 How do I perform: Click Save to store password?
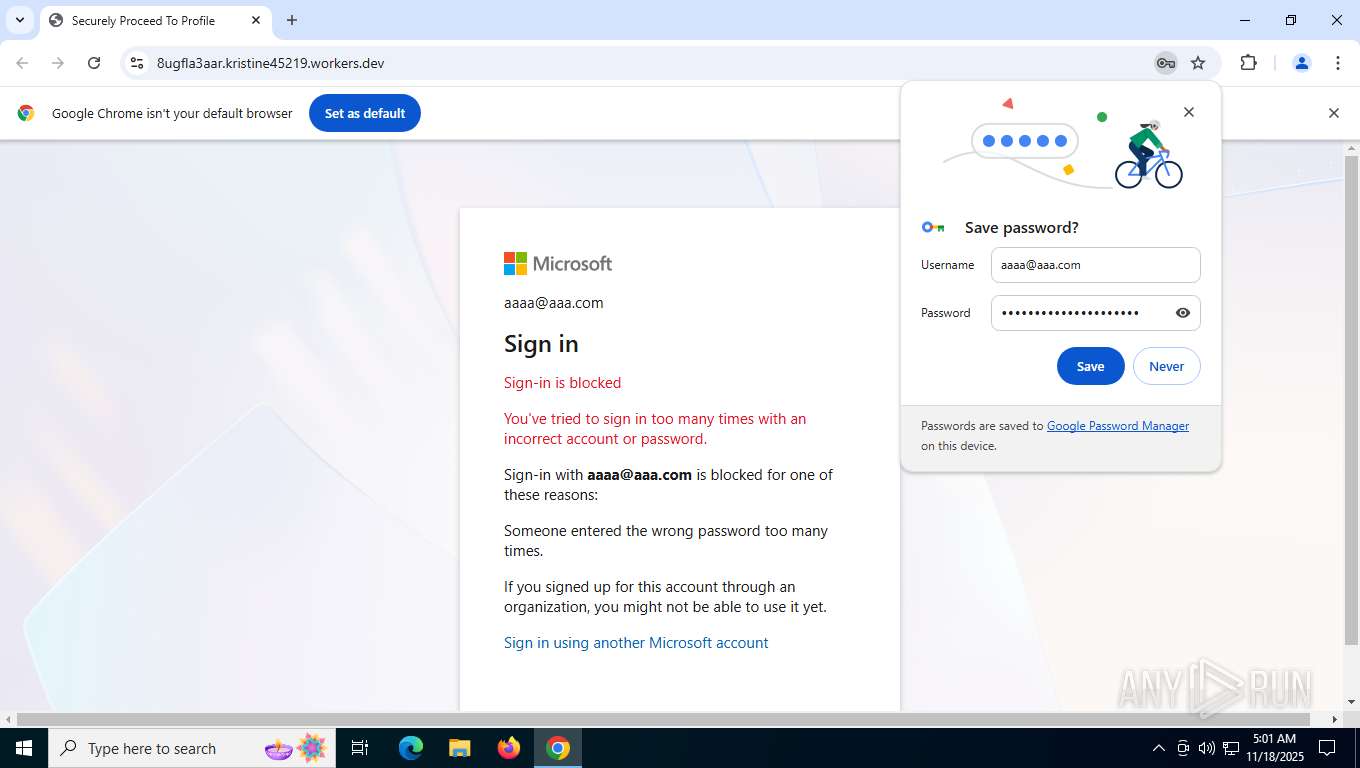(1090, 366)
